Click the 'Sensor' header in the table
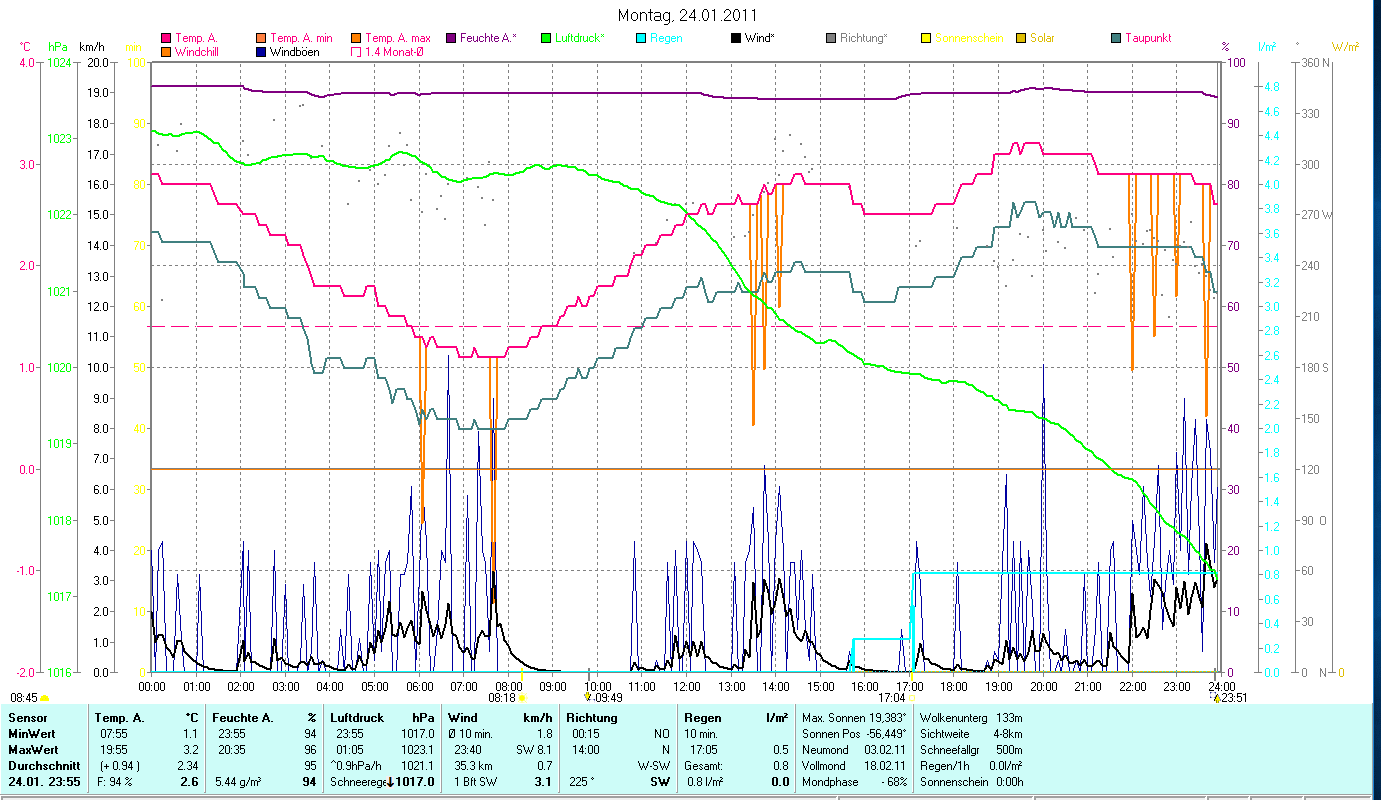This screenshot has height=800, width=1381. pyautogui.click(x=26, y=718)
